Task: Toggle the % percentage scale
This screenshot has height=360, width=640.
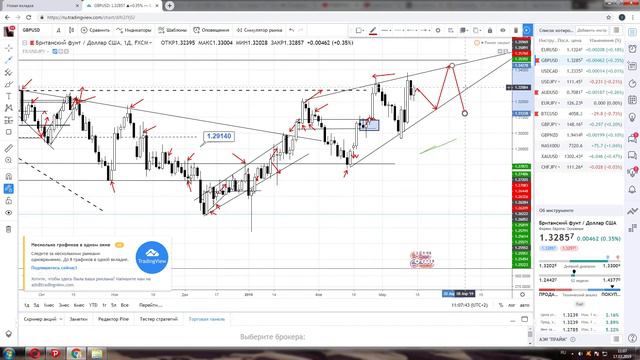Action: point(501,305)
